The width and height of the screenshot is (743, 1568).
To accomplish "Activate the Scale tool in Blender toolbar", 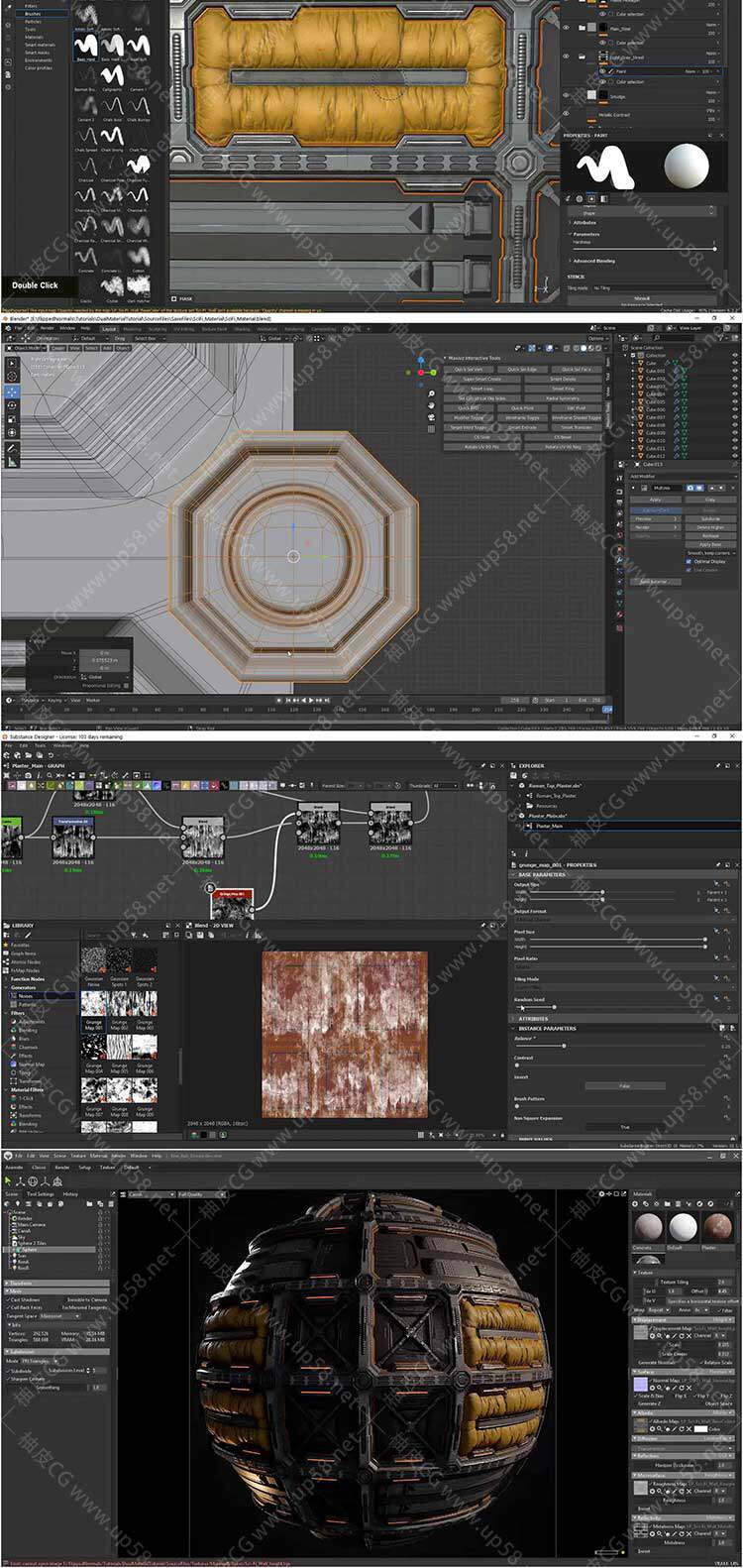I will coord(11,419).
